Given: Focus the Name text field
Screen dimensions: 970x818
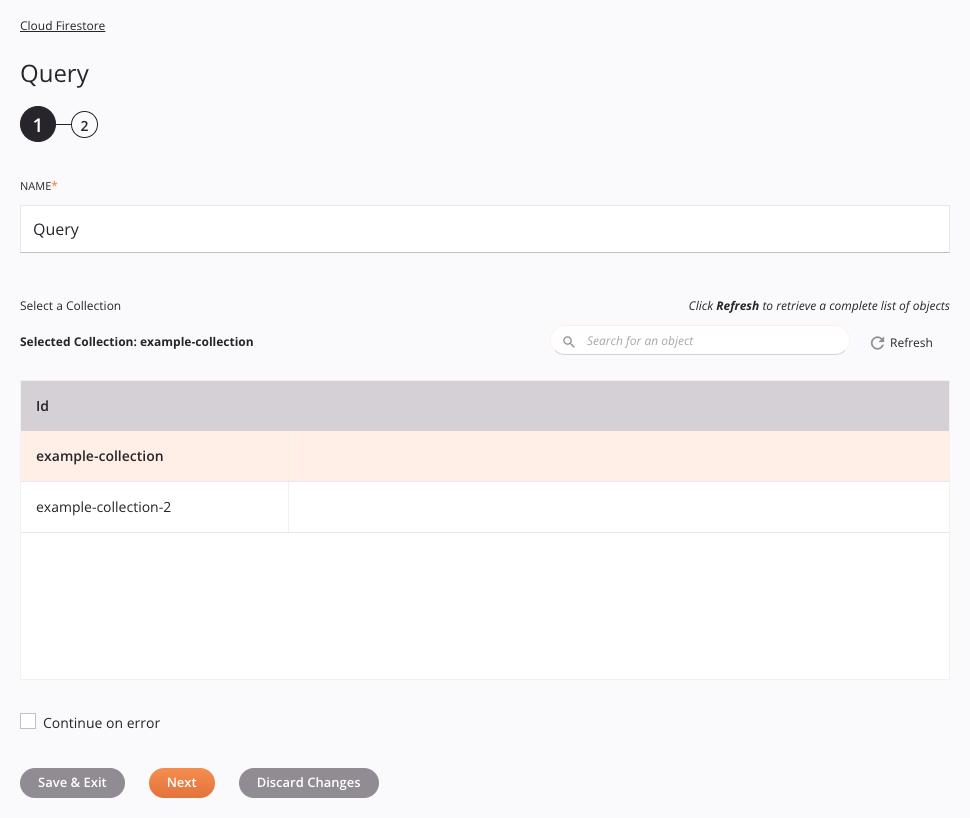Looking at the screenshot, I should (x=484, y=229).
